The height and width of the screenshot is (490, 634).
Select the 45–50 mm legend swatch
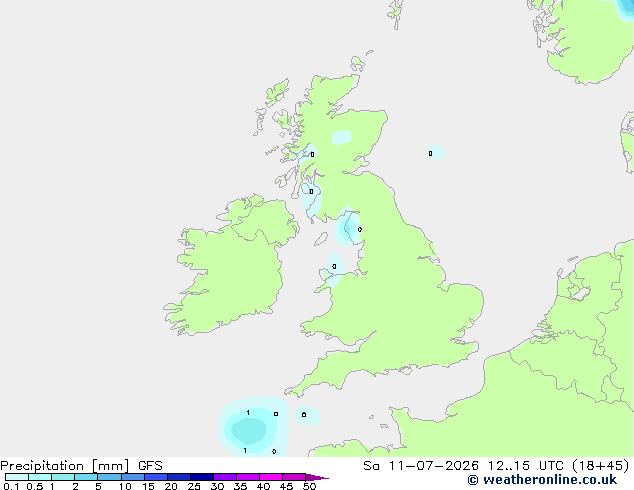pos(294,477)
